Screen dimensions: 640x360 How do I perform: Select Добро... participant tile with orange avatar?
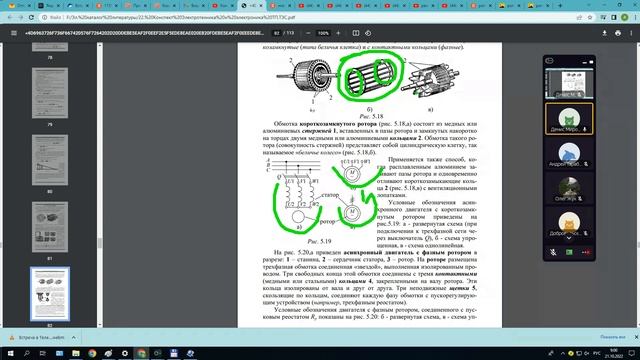coord(569,223)
